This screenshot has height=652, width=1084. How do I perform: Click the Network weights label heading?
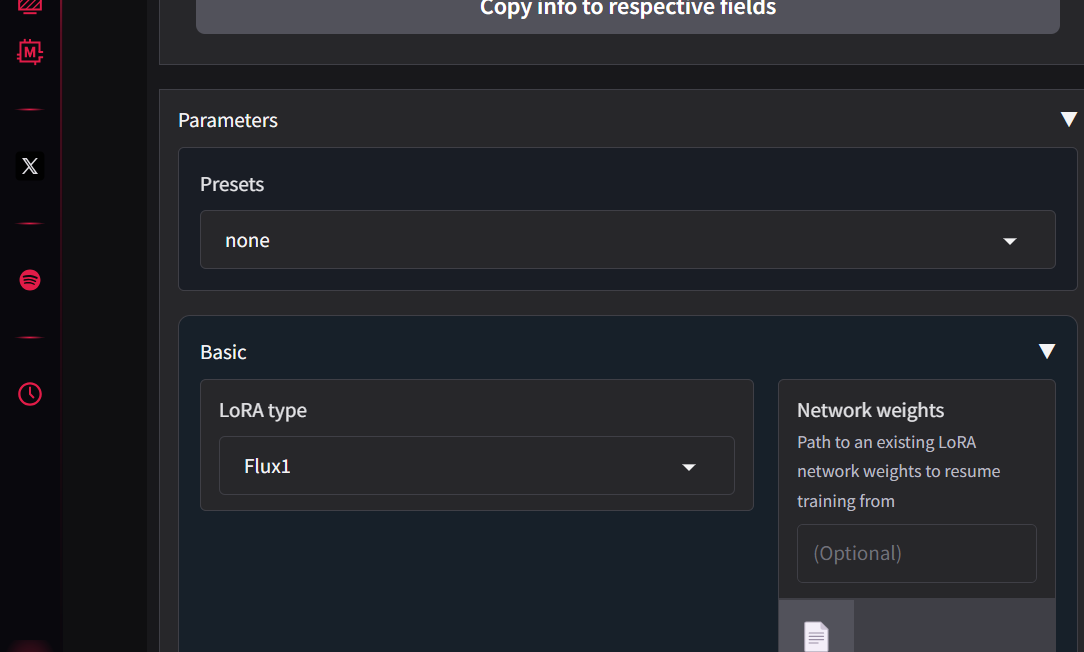[x=870, y=410]
